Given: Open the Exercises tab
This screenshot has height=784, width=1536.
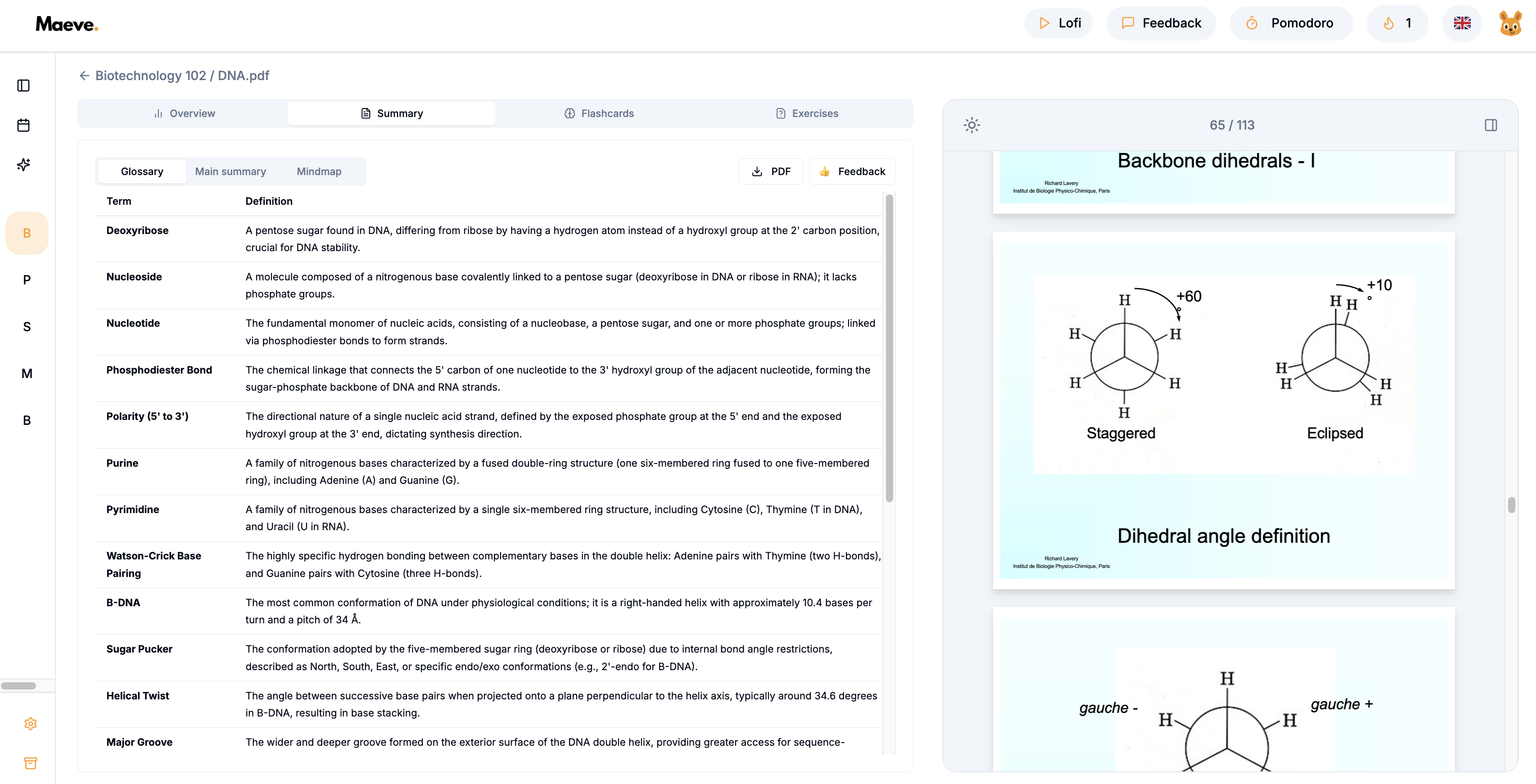Looking at the screenshot, I should [807, 113].
